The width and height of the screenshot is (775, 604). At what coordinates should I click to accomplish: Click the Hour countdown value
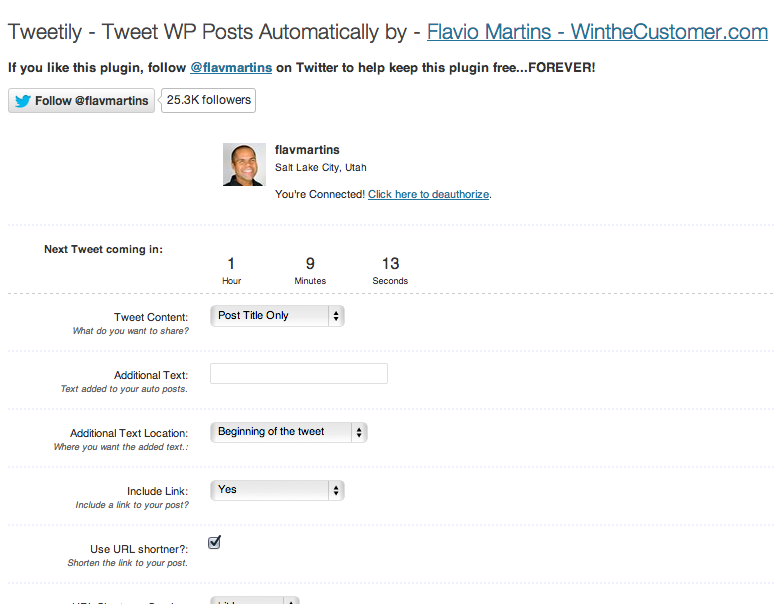click(231, 263)
